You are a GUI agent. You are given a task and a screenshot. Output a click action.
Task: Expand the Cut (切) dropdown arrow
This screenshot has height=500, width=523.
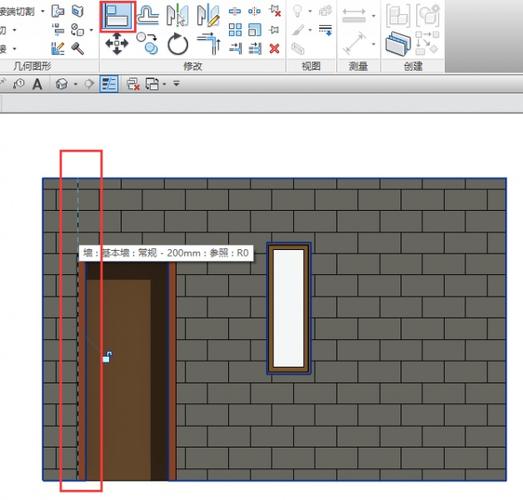(14, 30)
